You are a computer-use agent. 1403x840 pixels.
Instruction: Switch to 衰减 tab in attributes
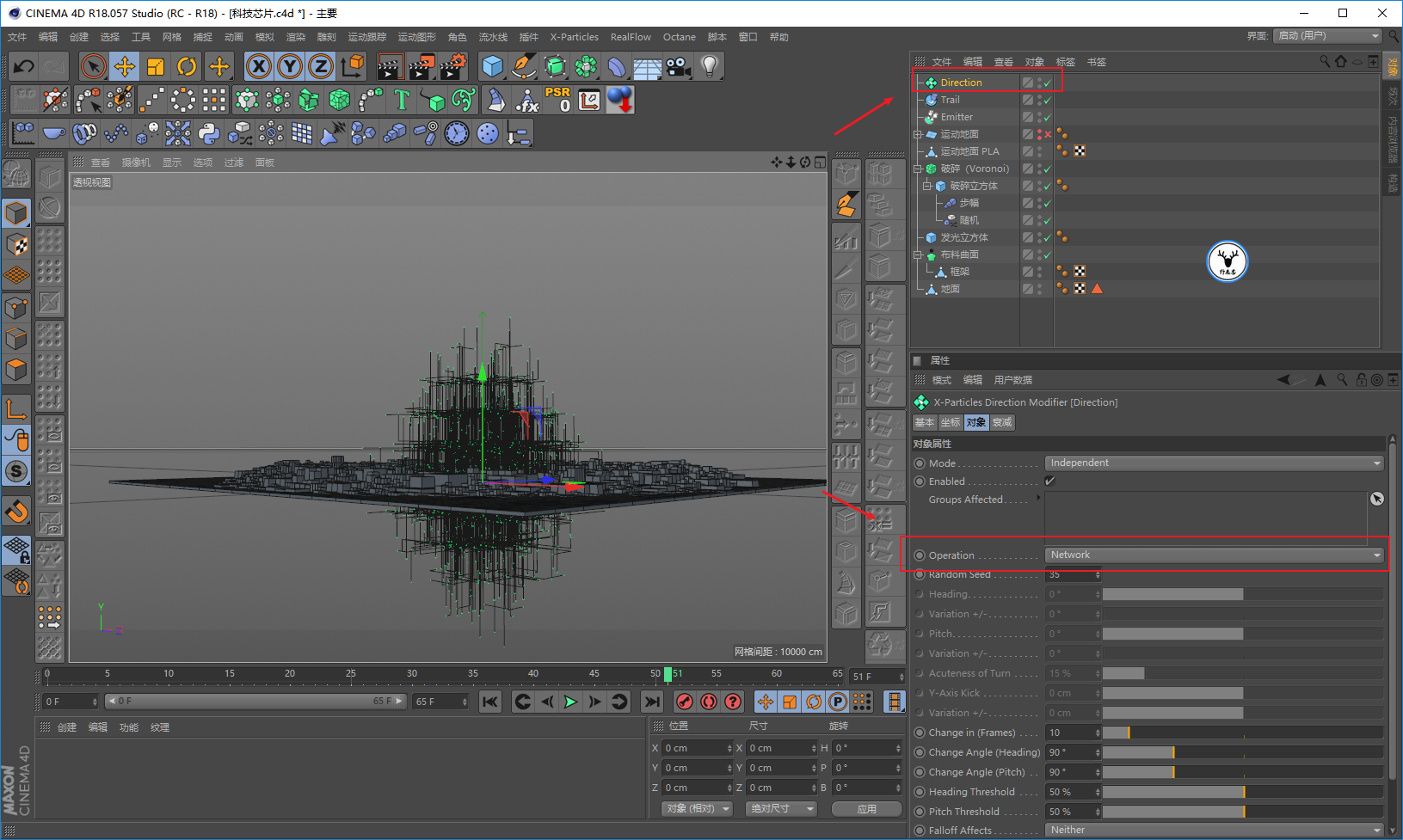click(1002, 422)
